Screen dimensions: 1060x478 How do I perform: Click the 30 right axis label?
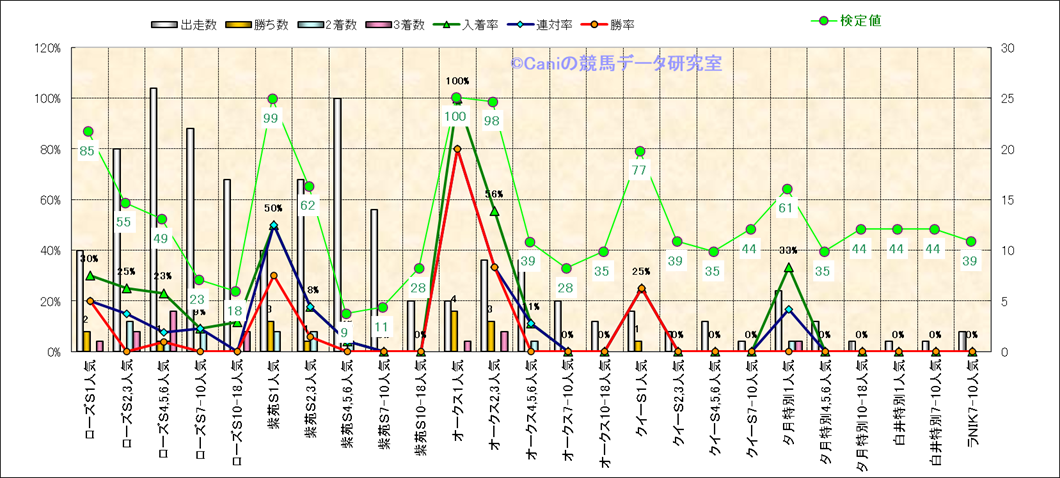[1009, 48]
